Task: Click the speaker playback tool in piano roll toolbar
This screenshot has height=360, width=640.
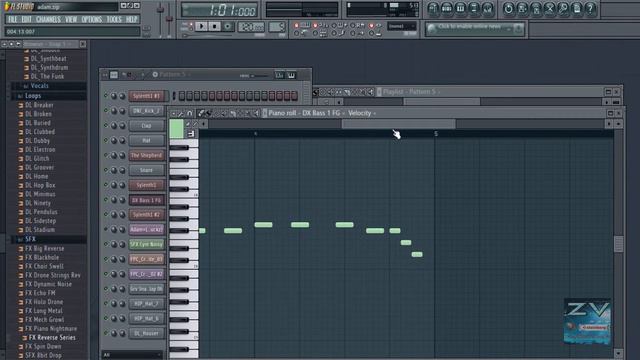Action: coord(256,113)
